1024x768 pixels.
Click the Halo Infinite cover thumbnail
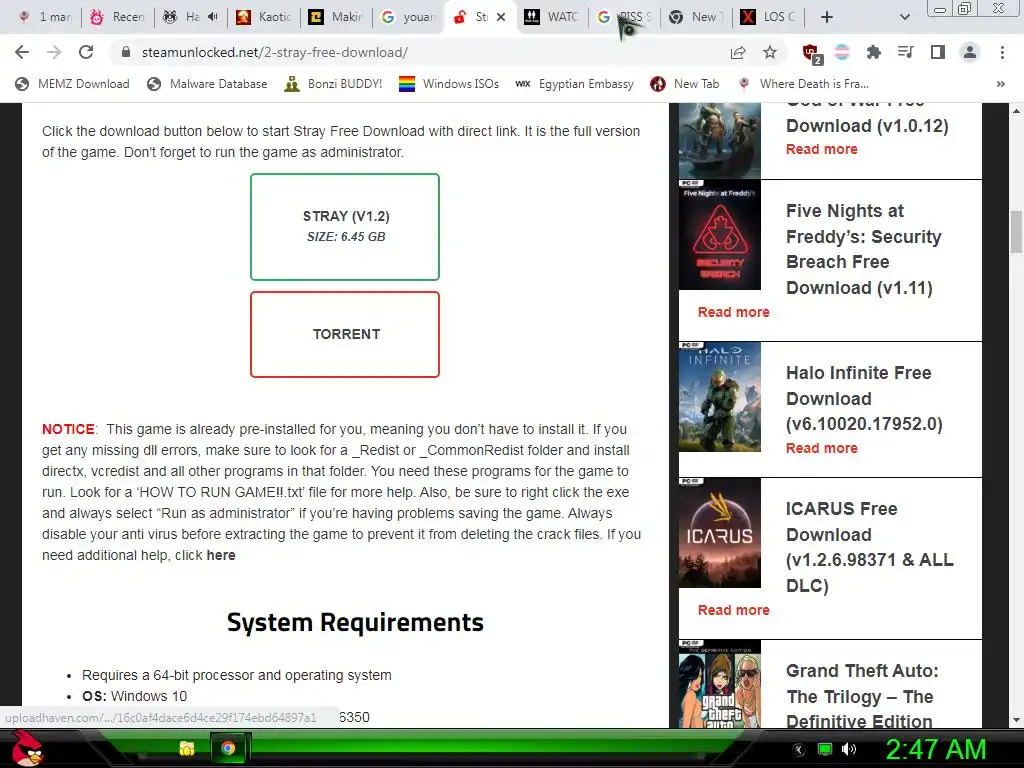(720, 397)
